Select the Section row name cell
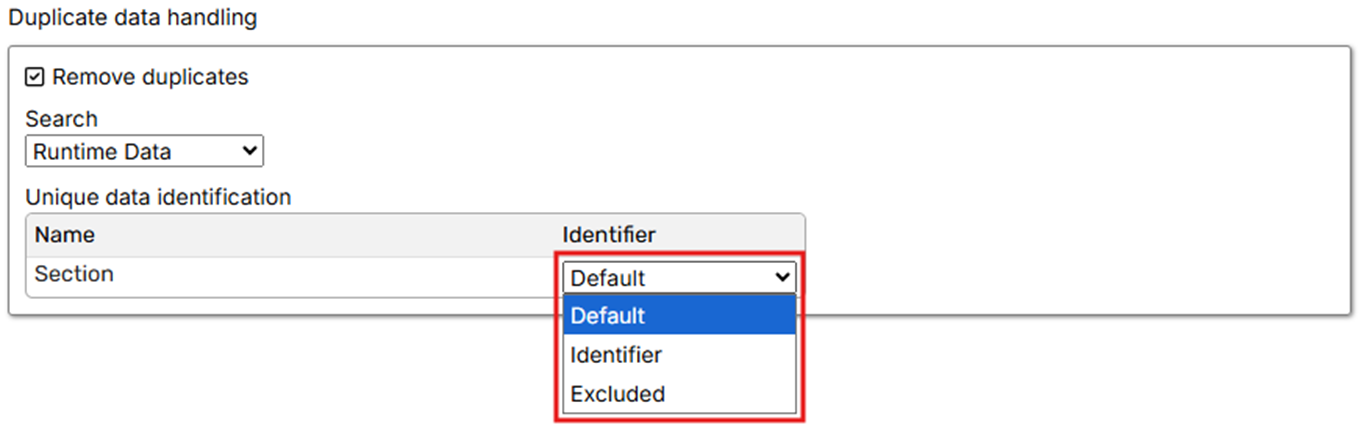The height and width of the screenshot is (425, 1364). 74,274
